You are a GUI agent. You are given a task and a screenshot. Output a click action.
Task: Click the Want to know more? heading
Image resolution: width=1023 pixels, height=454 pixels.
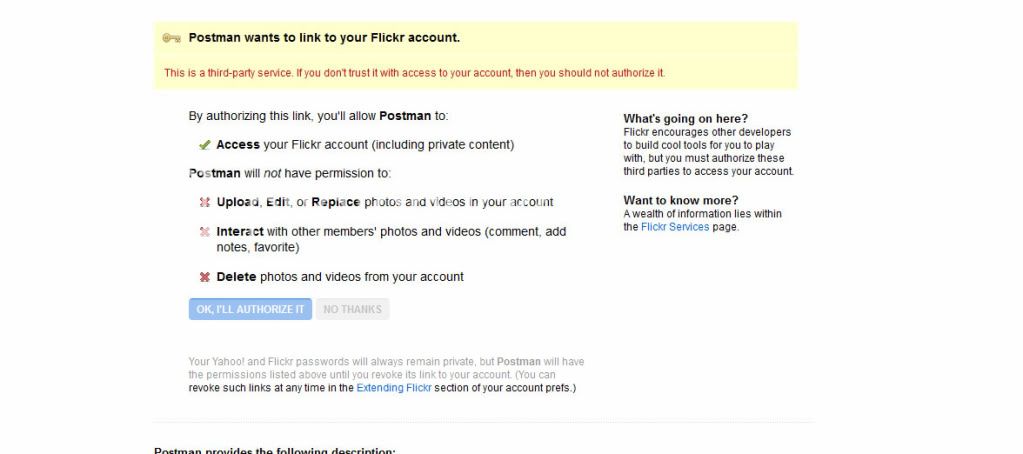(681, 200)
